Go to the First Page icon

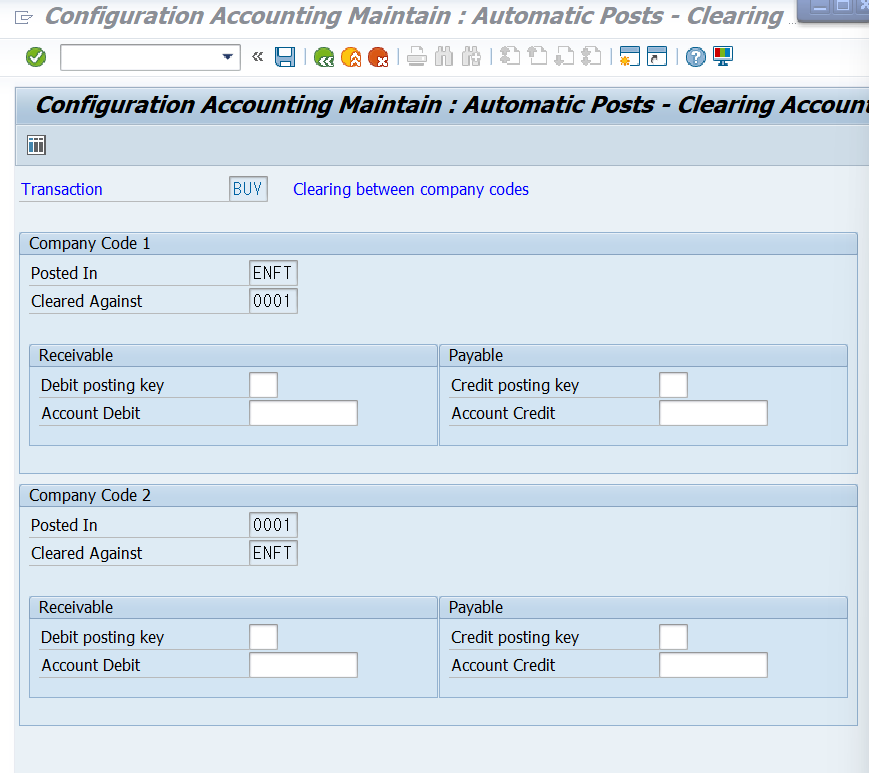click(x=510, y=57)
